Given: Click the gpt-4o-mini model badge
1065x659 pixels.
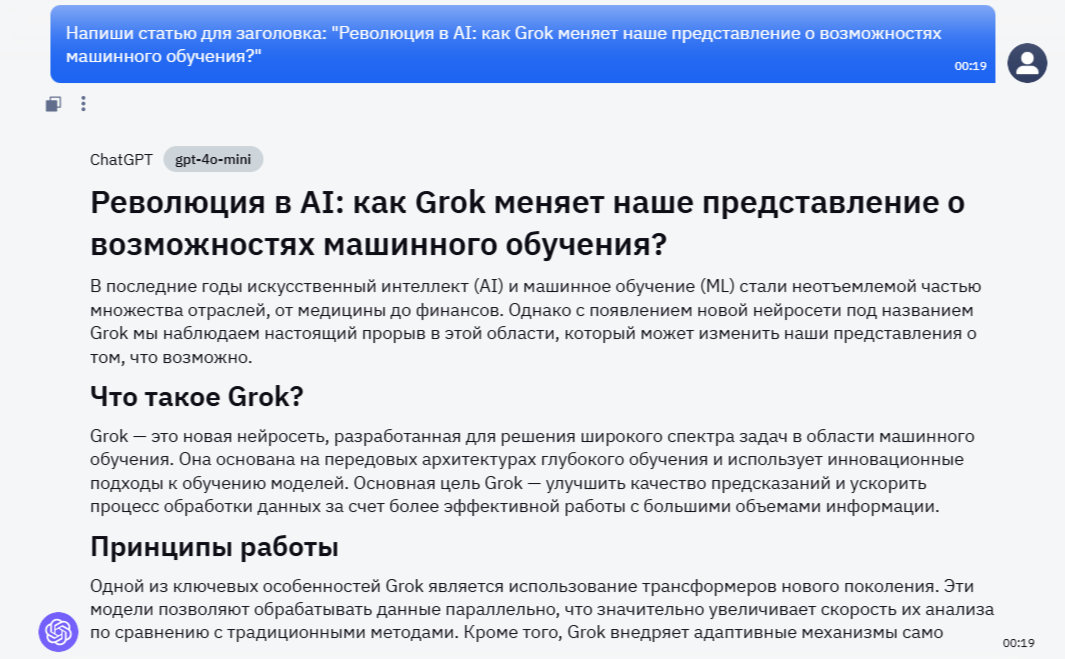Looking at the screenshot, I should coord(213,160).
